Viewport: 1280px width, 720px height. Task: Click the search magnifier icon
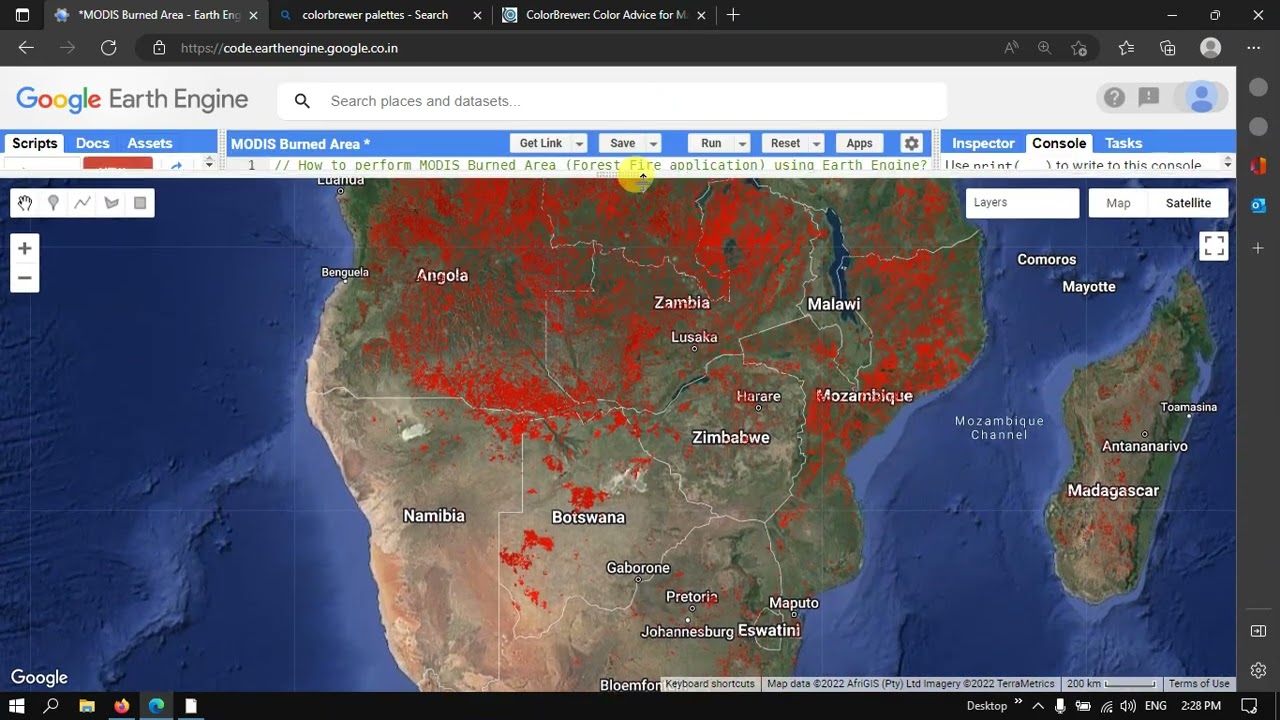point(303,101)
